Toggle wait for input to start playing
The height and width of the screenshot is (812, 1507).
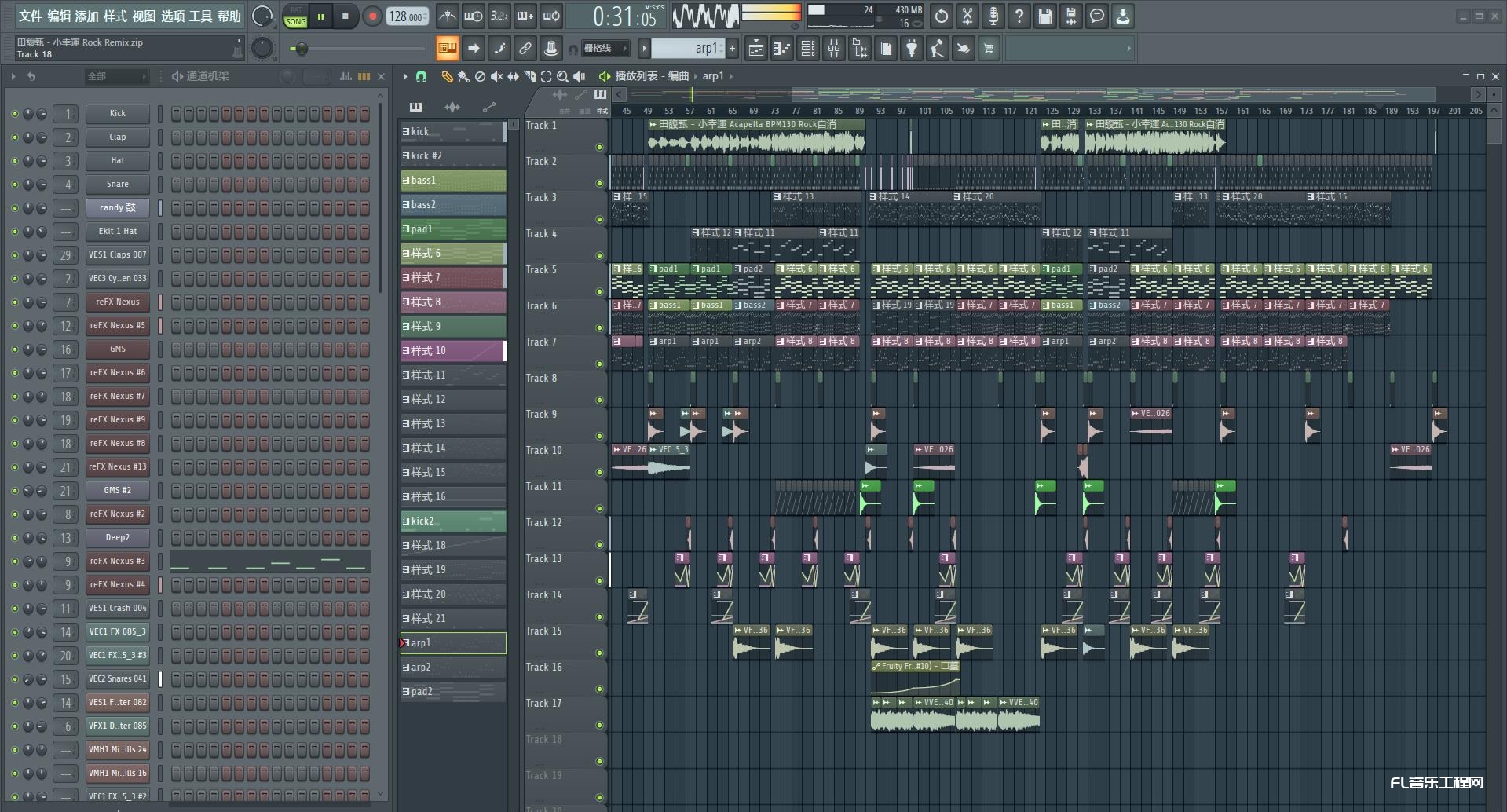point(474,16)
